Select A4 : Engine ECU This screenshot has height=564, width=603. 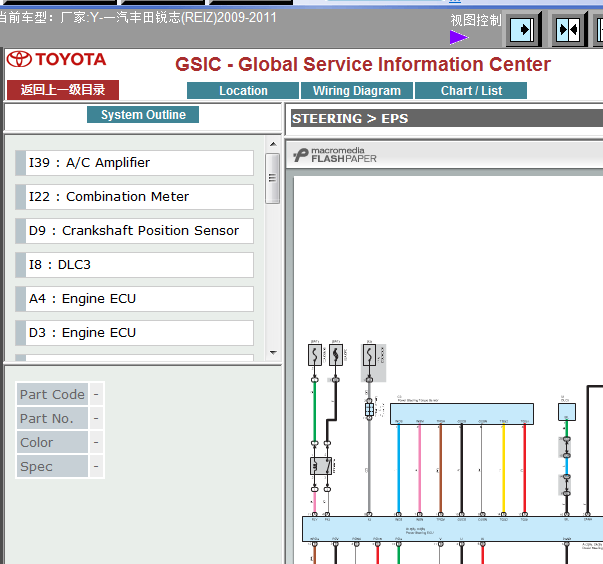click(x=134, y=299)
